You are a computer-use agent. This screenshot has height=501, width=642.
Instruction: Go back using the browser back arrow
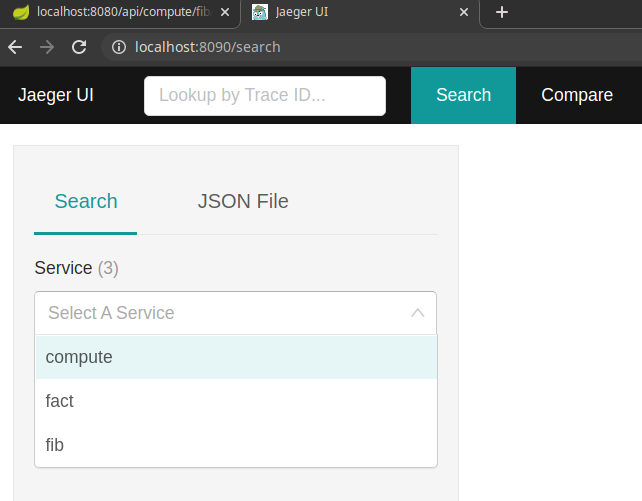[15, 47]
